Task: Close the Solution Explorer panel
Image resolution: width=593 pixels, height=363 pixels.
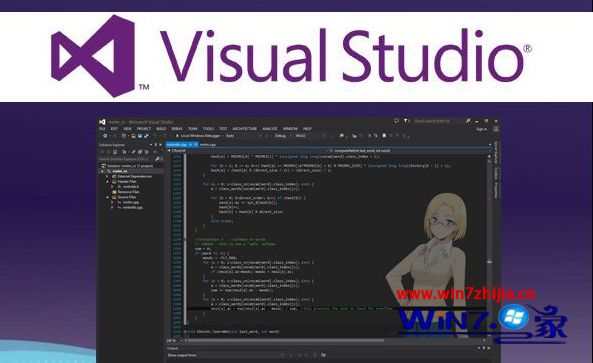Action: (160, 145)
